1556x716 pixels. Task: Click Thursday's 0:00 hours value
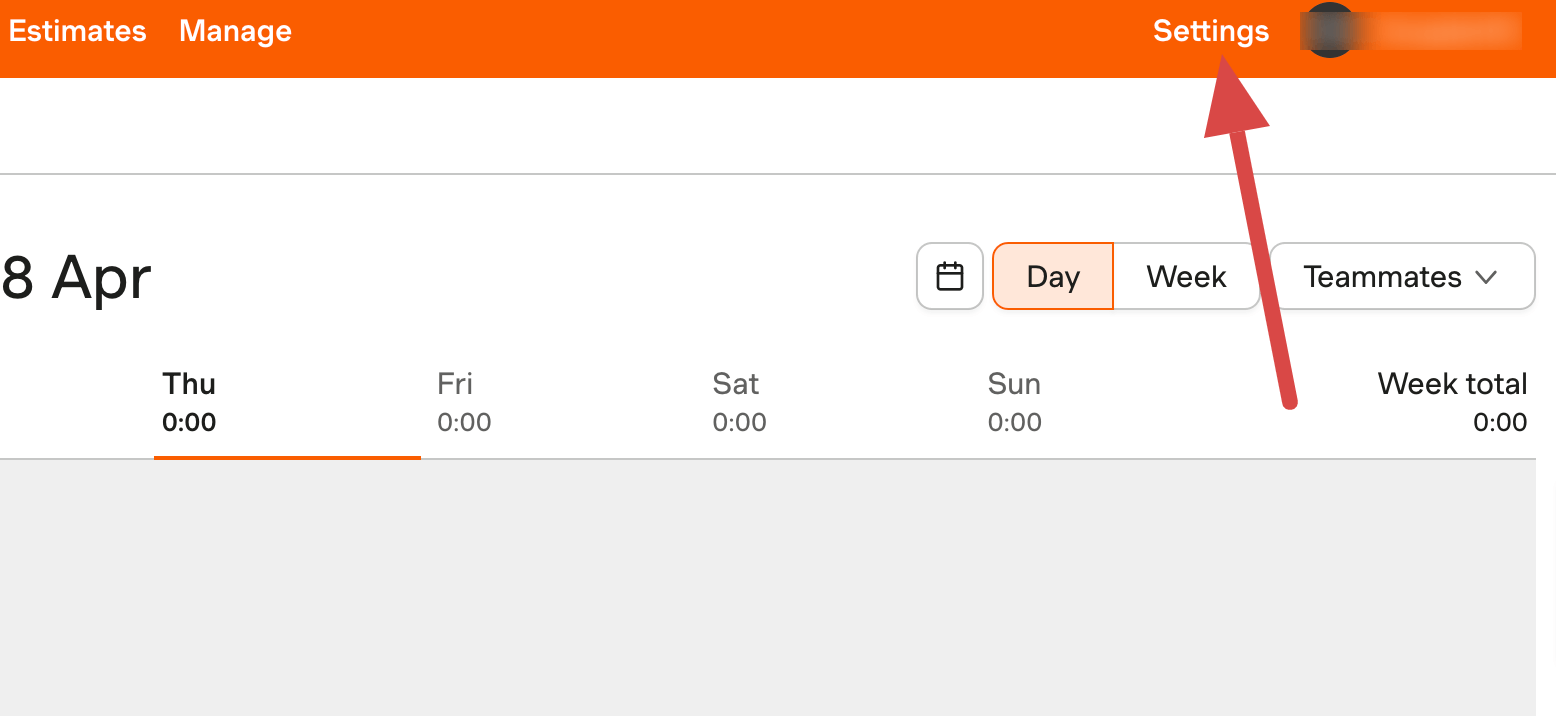tap(189, 422)
